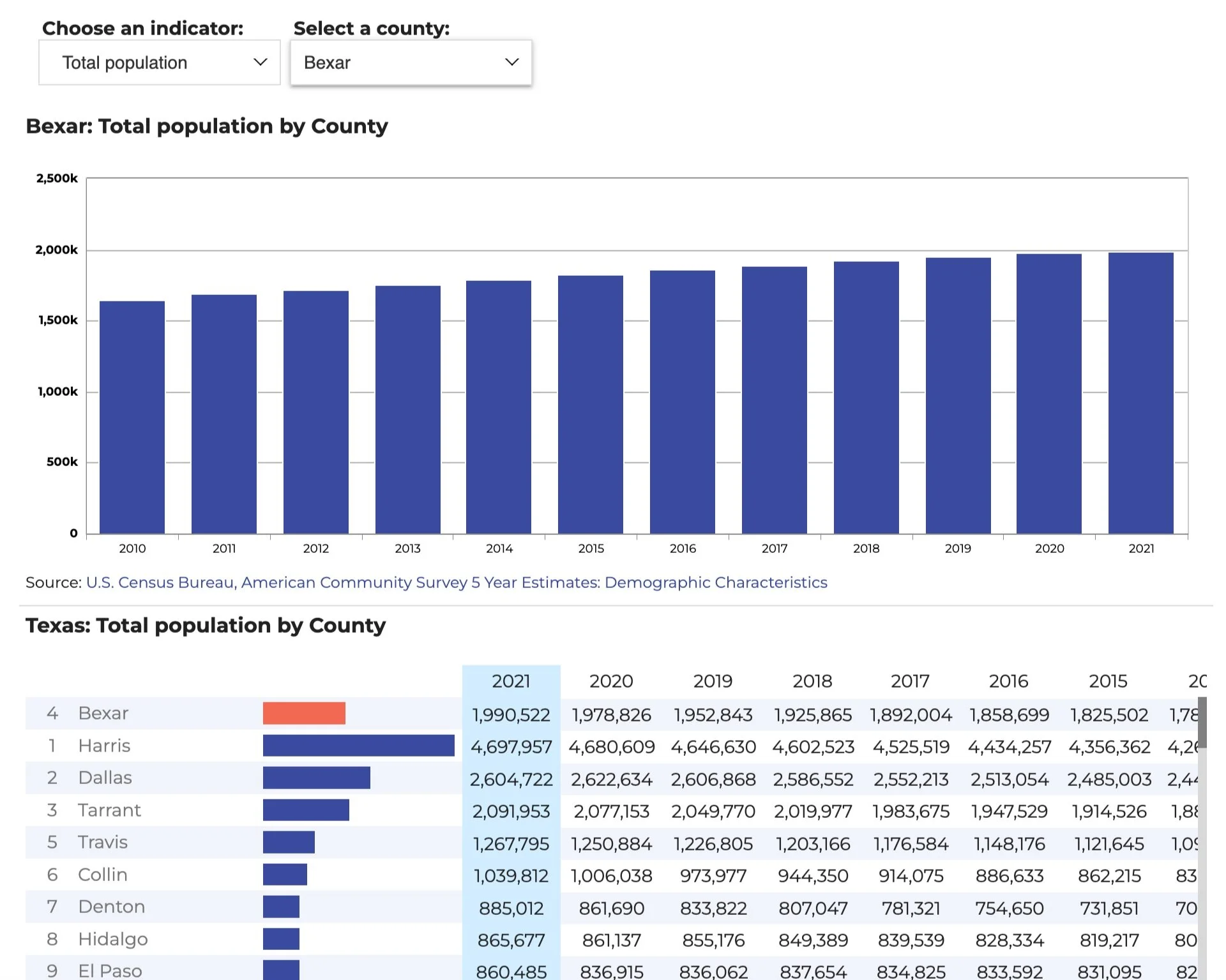The image size is (1226, 980).
Task: Click the Tarrant county name
Action: (109, 810)
